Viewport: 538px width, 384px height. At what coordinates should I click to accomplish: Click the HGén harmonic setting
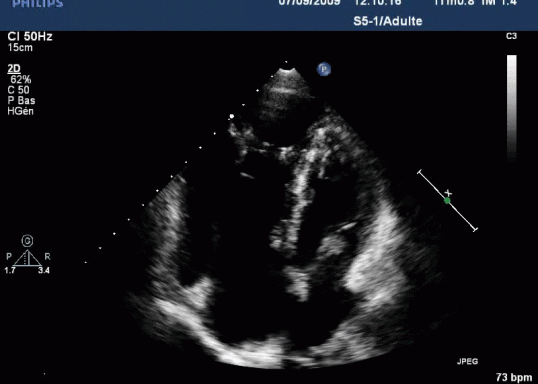(x=21, y=111)
